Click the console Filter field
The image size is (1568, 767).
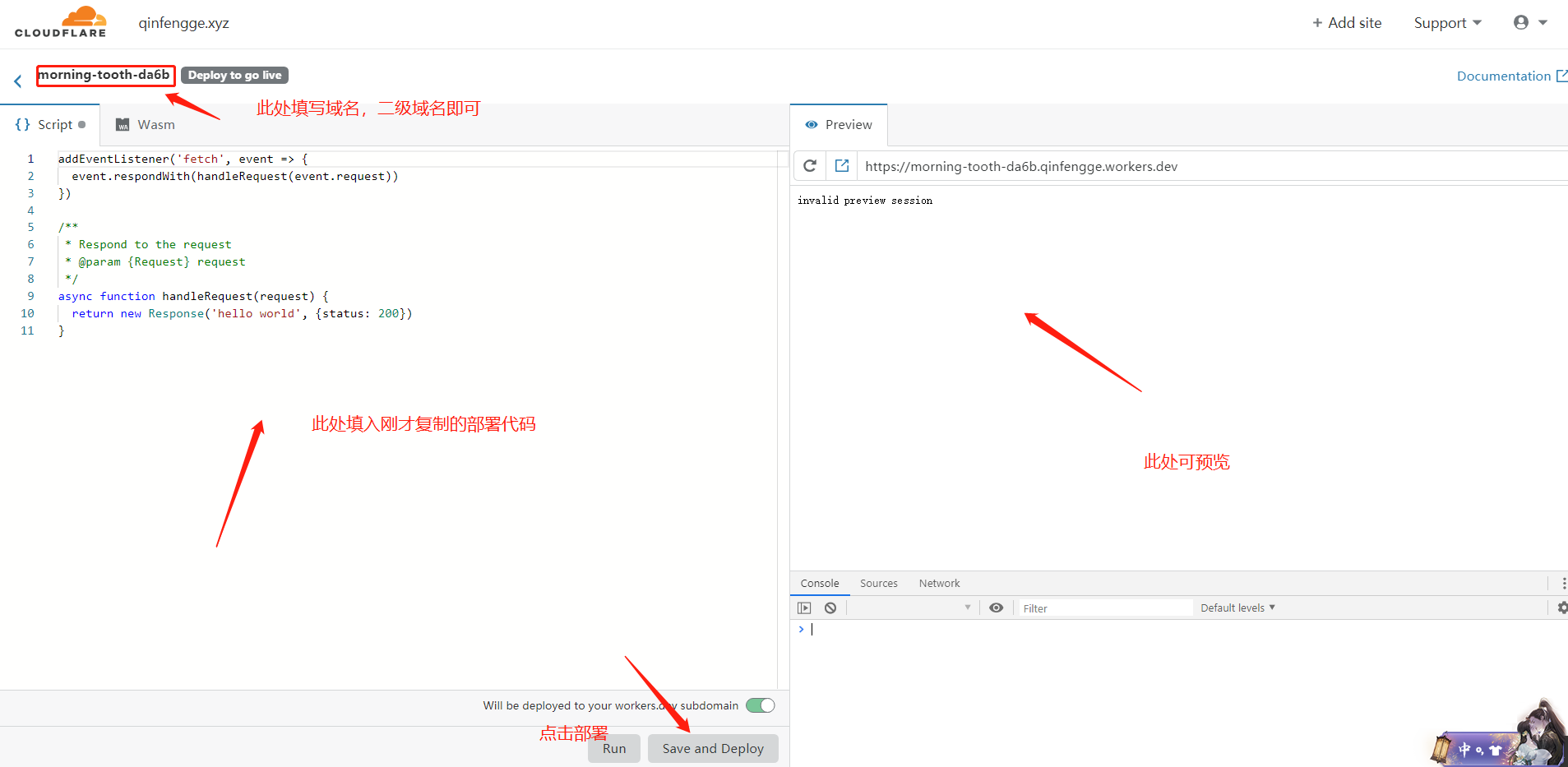point(1105,608)
